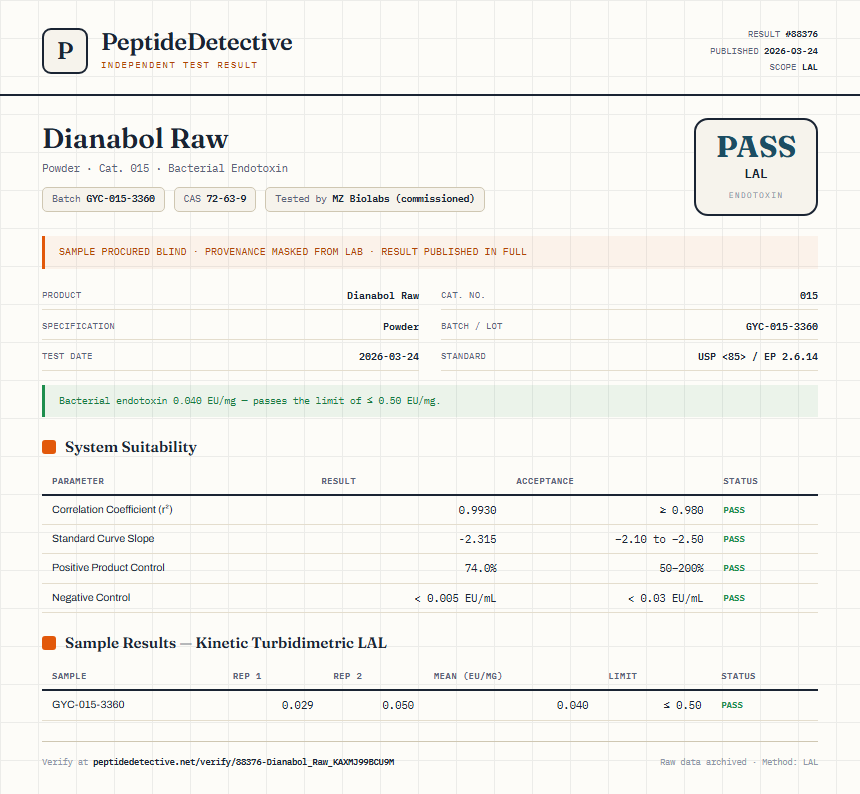This screenshot has height=794, width=860.
Task: Click the TEST DATE value 2026-03-24
Action: (389, 356)
